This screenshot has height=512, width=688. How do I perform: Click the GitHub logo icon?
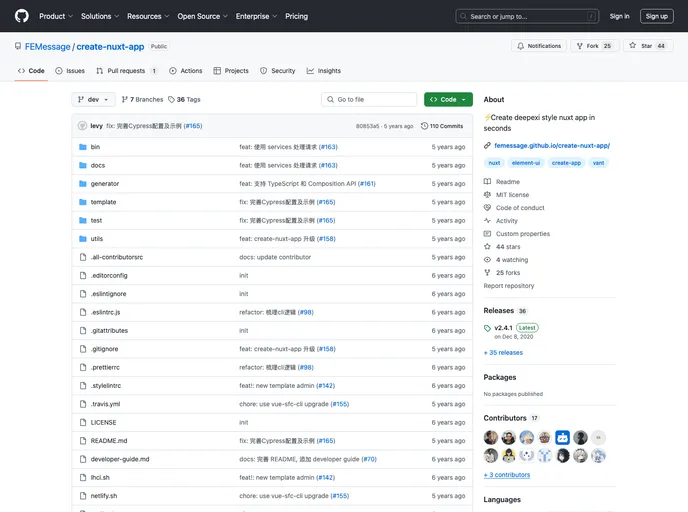tap(22, 16)
